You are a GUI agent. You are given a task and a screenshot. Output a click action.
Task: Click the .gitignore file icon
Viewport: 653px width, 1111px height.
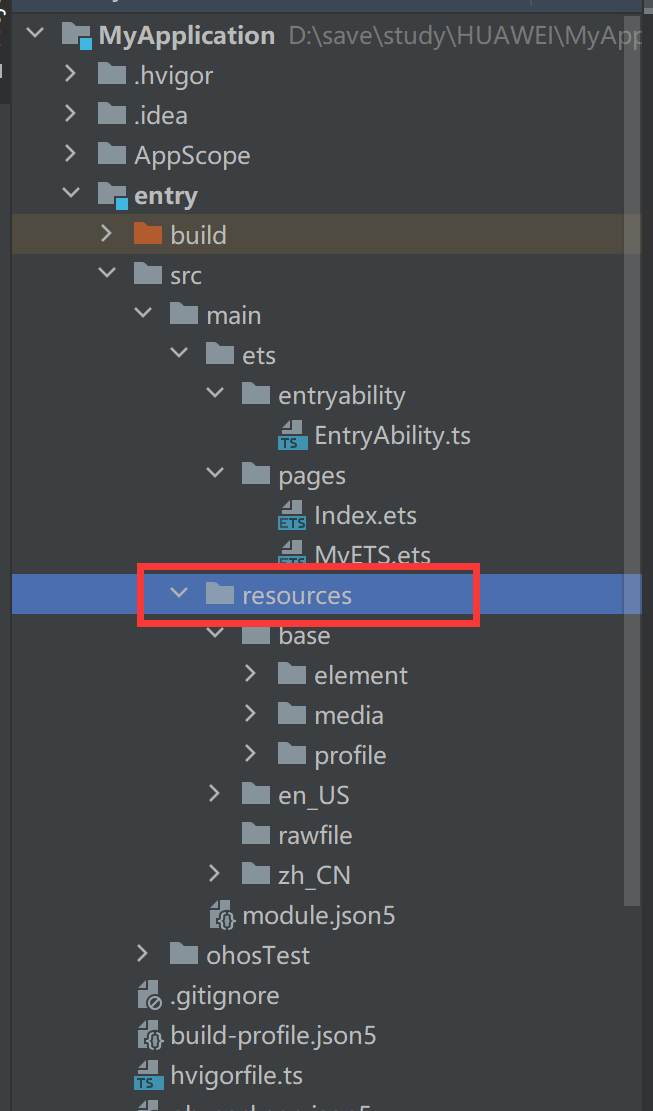click(150, 996)
